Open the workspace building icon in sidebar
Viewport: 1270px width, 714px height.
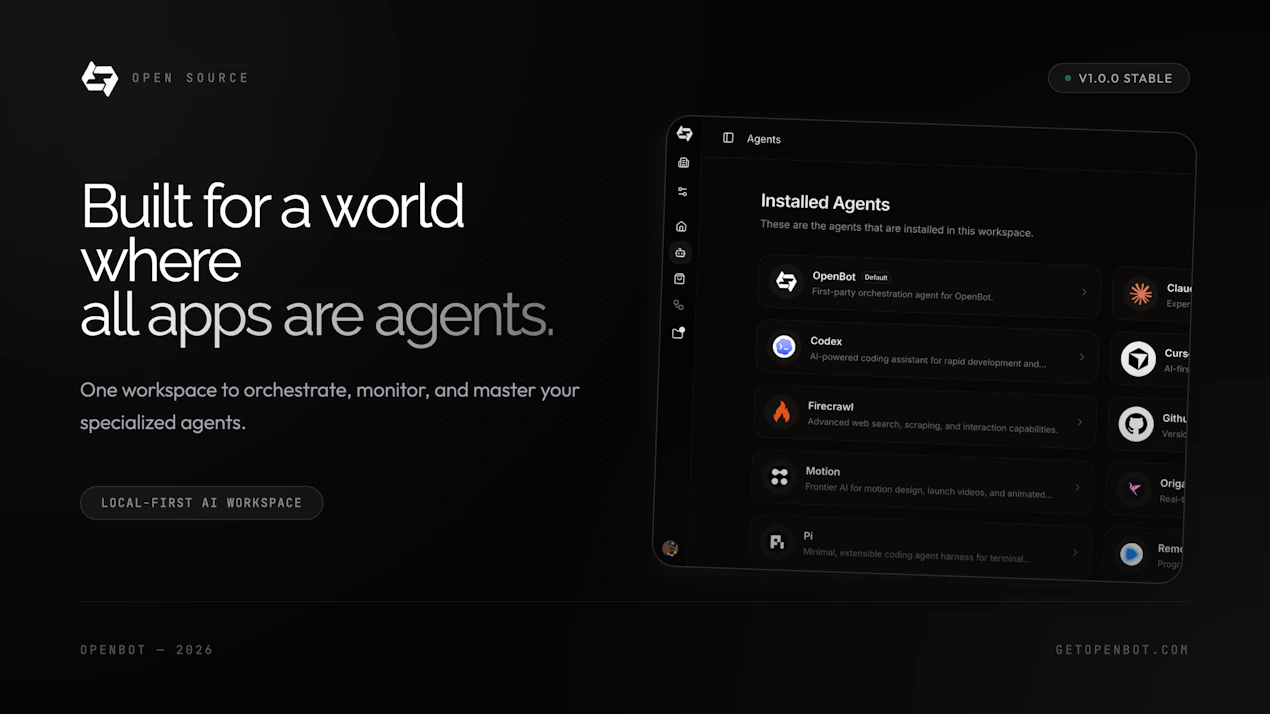683,163
